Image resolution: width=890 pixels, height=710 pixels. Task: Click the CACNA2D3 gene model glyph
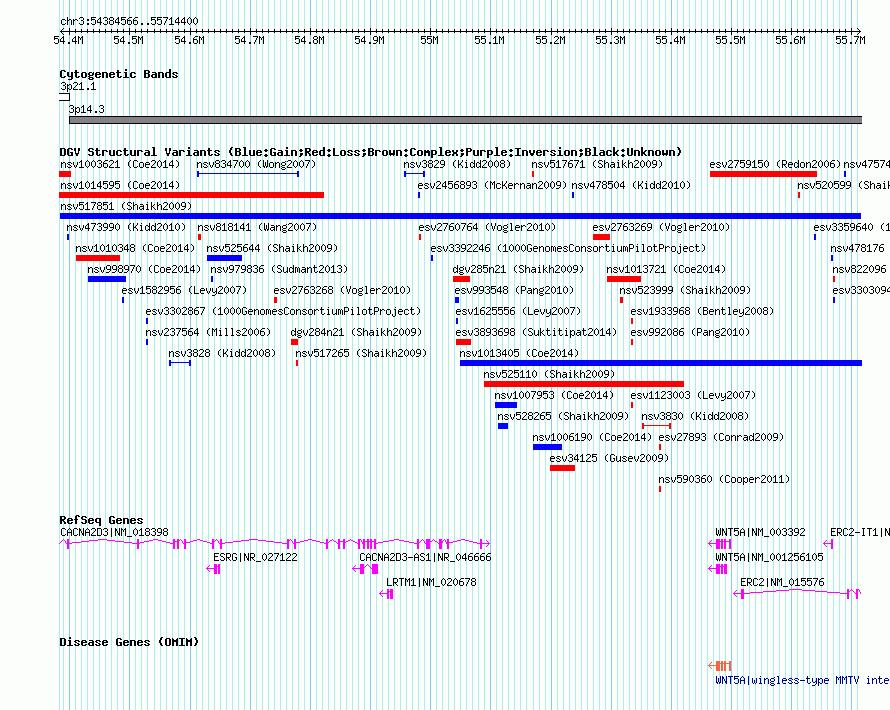[x=274, y=544]
